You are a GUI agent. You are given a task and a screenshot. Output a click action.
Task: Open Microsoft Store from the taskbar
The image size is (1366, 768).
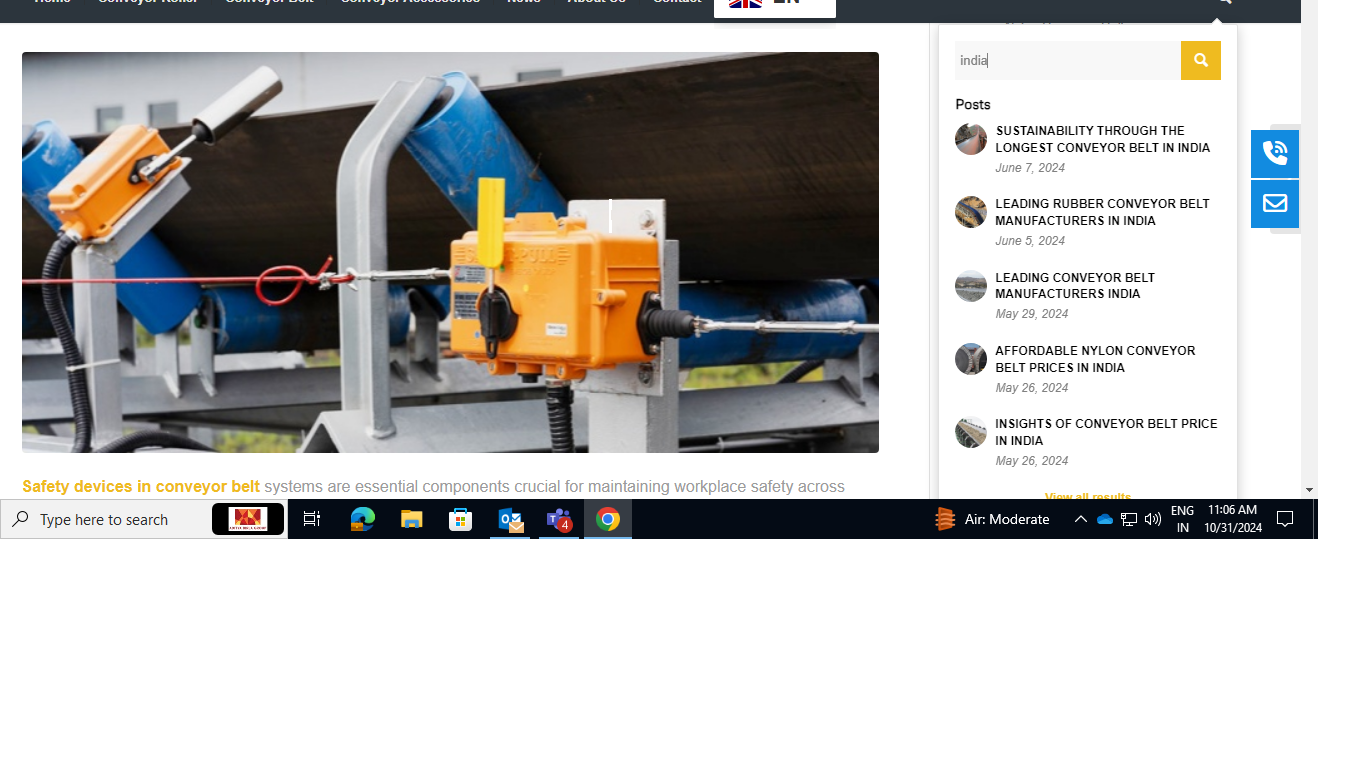pyautogui.click(x=460, y=519)
